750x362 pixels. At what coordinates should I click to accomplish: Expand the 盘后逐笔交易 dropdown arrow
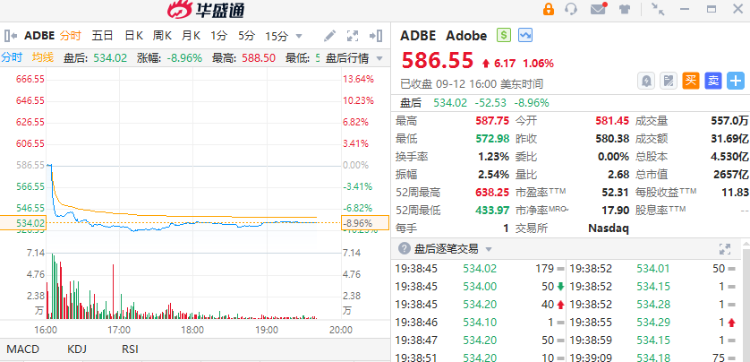click(x=488, y=249)
